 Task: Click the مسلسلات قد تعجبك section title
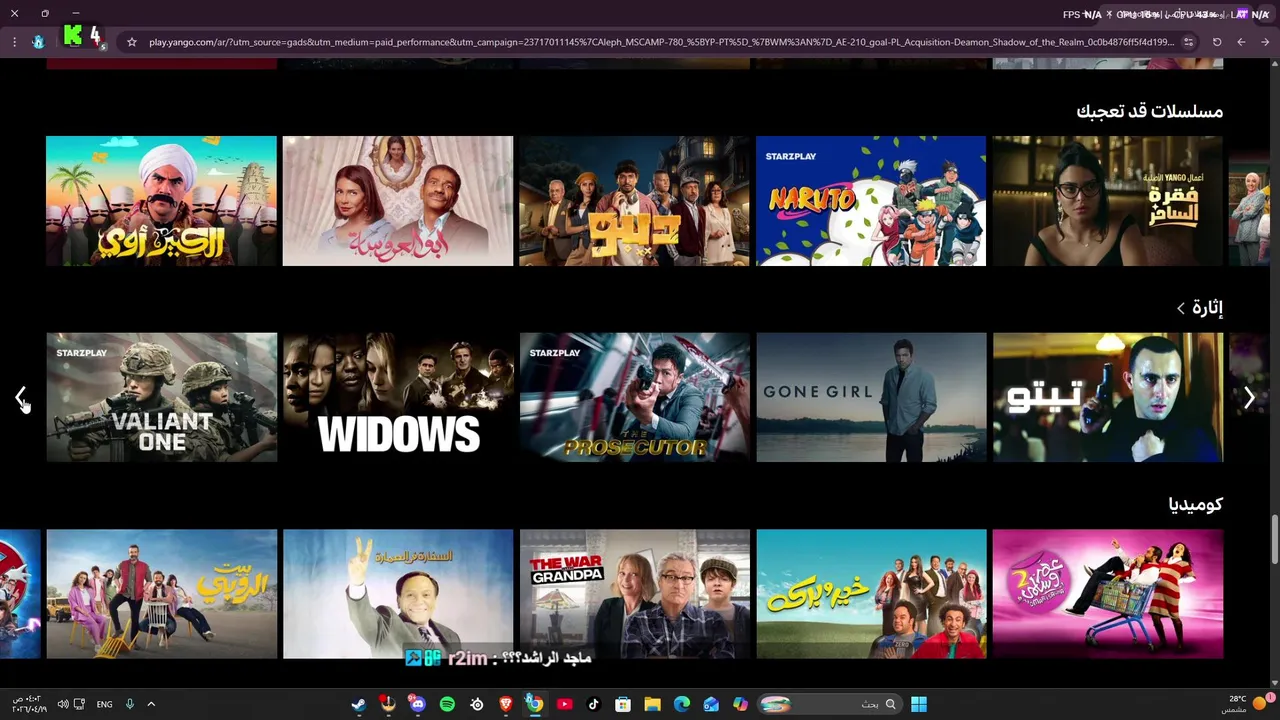(x=1149, y=111)
